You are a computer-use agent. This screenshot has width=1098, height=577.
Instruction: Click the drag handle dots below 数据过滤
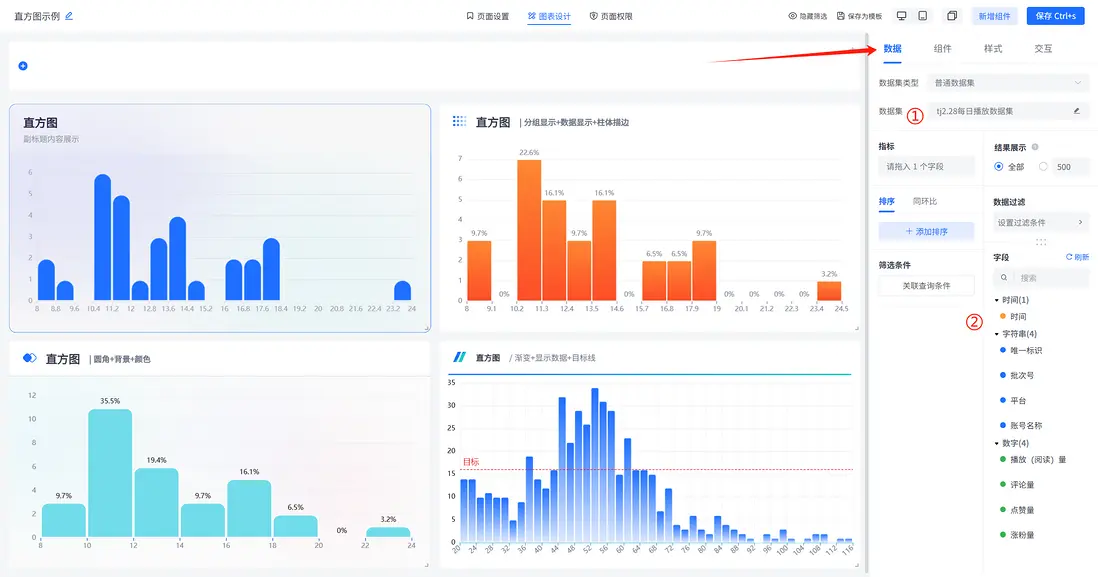click(x=1041, y=242)
